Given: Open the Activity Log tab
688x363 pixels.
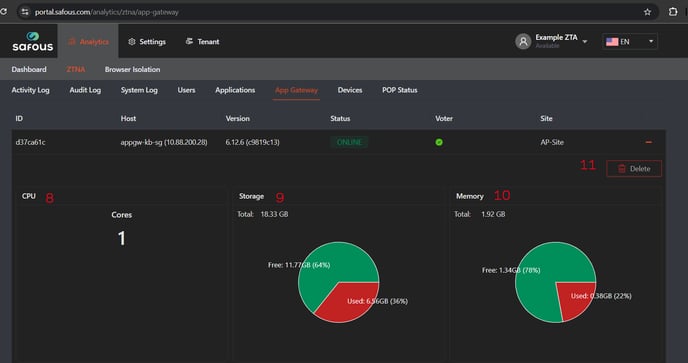Looking at the screenshot, I should point(30,90).
